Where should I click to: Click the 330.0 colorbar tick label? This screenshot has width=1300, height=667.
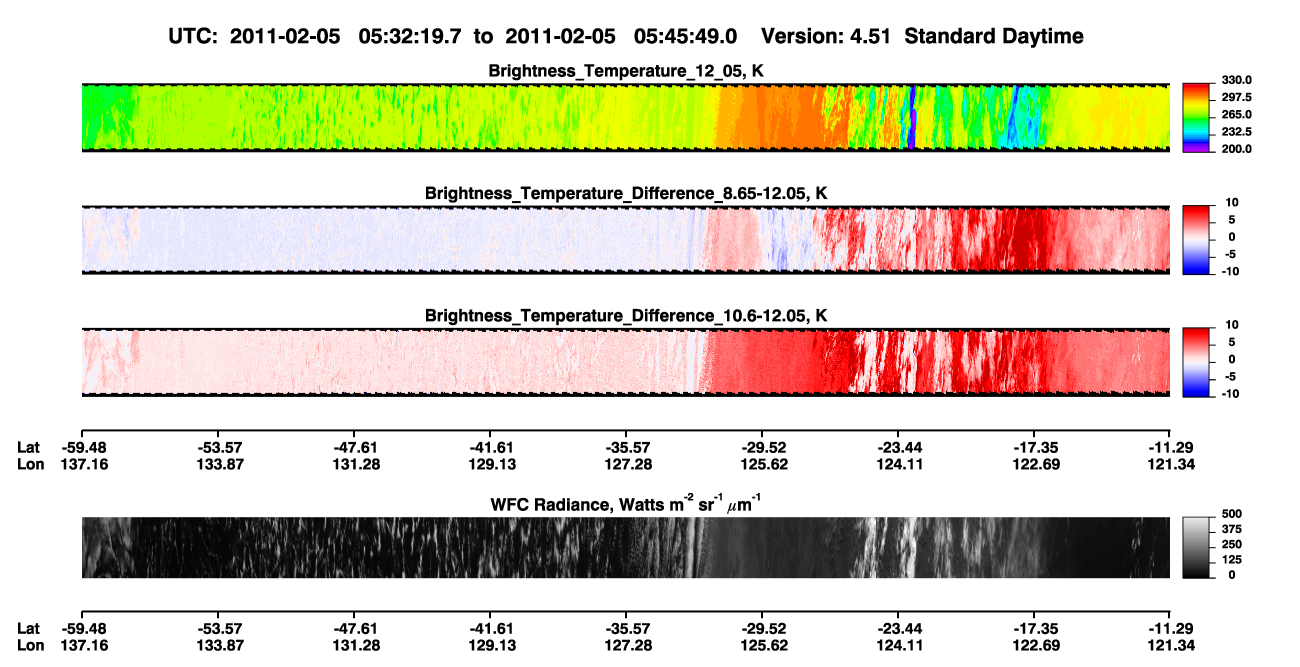(x=1237, y=80)
